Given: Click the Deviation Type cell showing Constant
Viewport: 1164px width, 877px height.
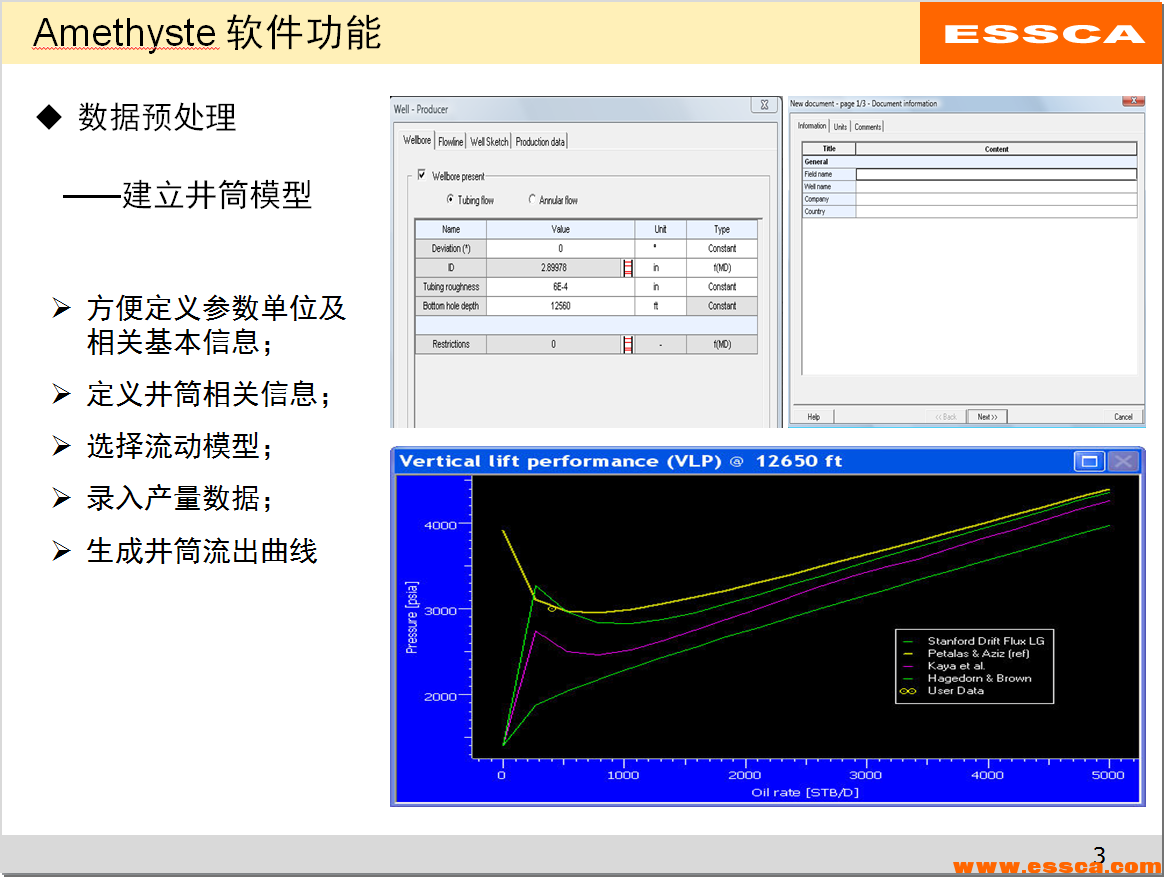Looking at the screenshot, I should (x=722, y=249).
